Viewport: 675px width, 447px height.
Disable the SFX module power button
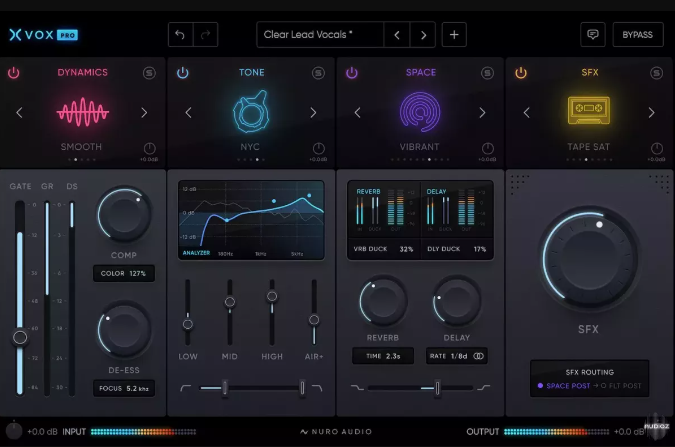[x=521, y=73]
